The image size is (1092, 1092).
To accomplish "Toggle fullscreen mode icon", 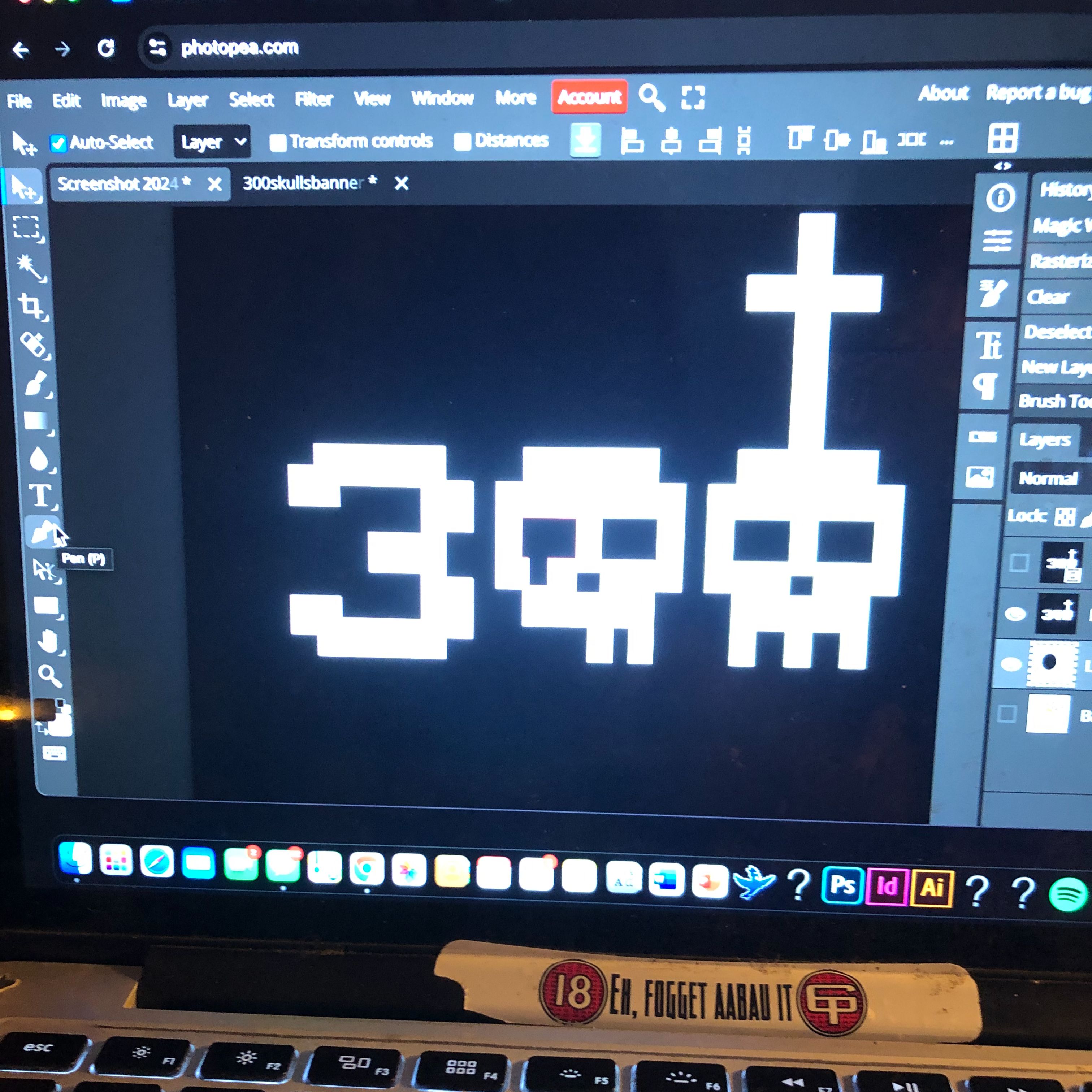I will 693,97.
